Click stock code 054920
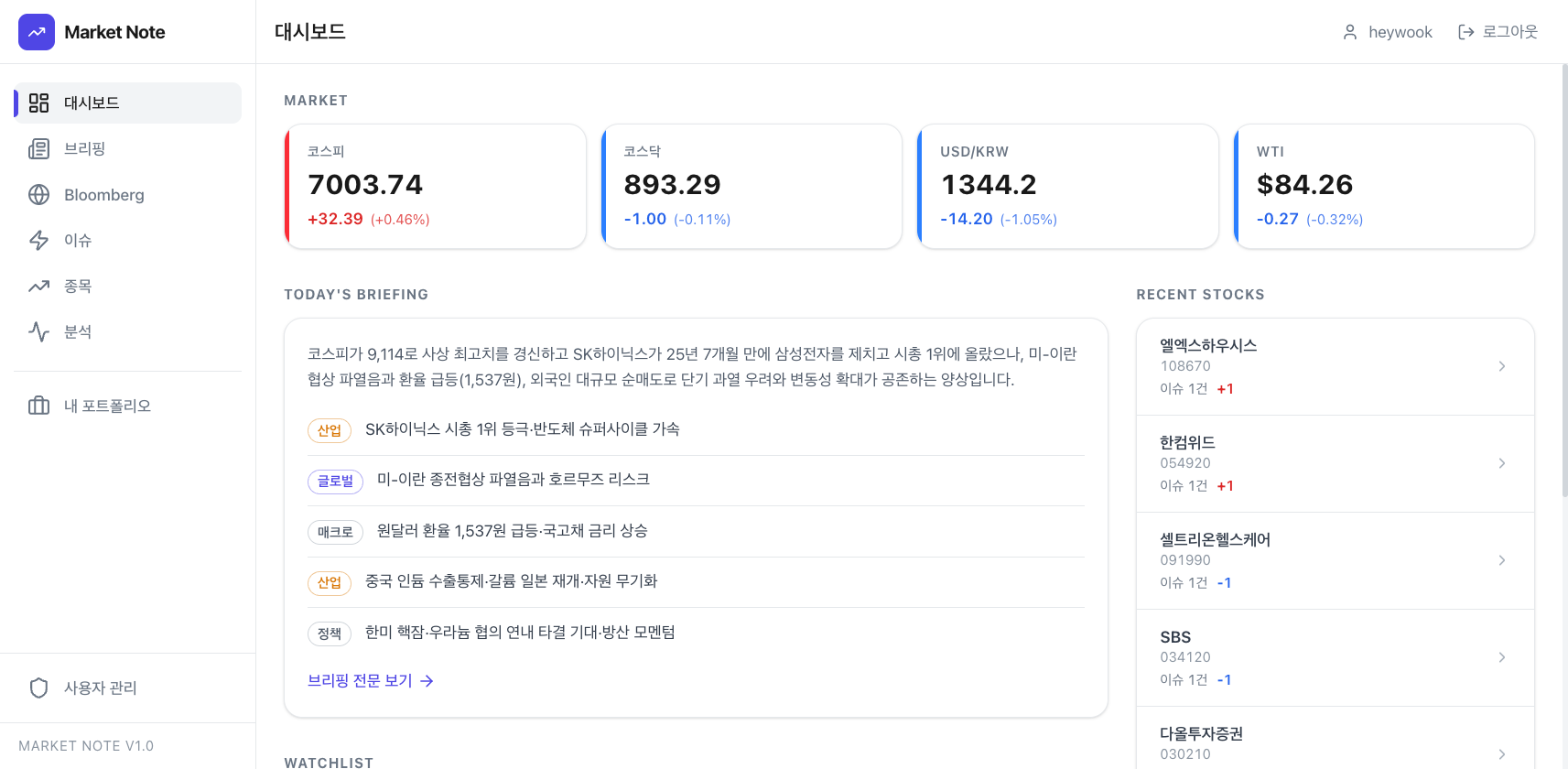 click(x=1185, y=463)
